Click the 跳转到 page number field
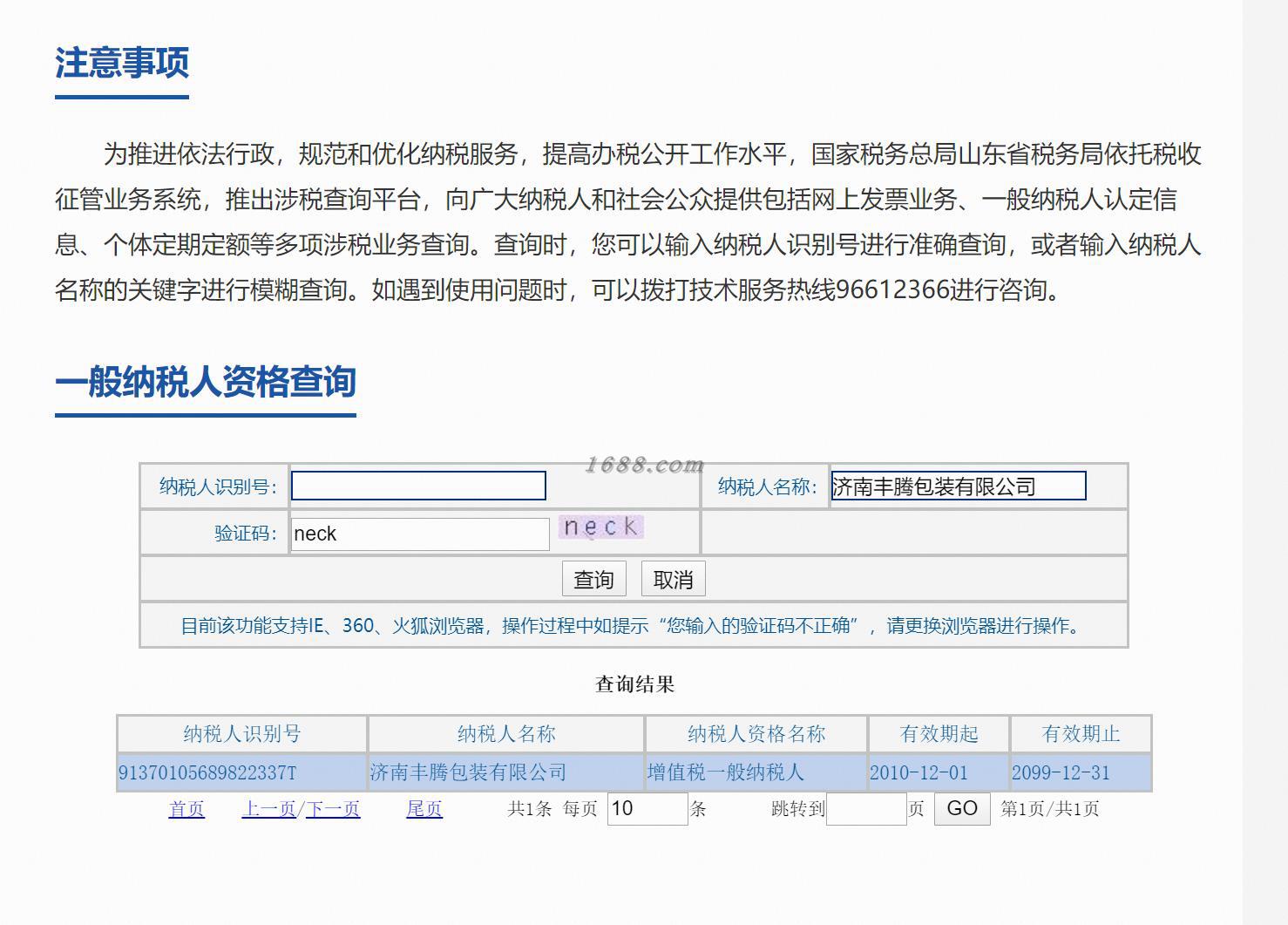This screenshot has height=925, width=1288. 866,809
